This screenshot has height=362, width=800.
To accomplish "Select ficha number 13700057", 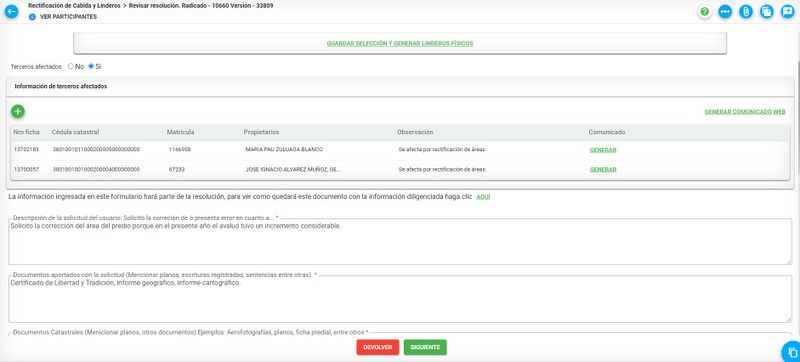I will click(26, 169).
